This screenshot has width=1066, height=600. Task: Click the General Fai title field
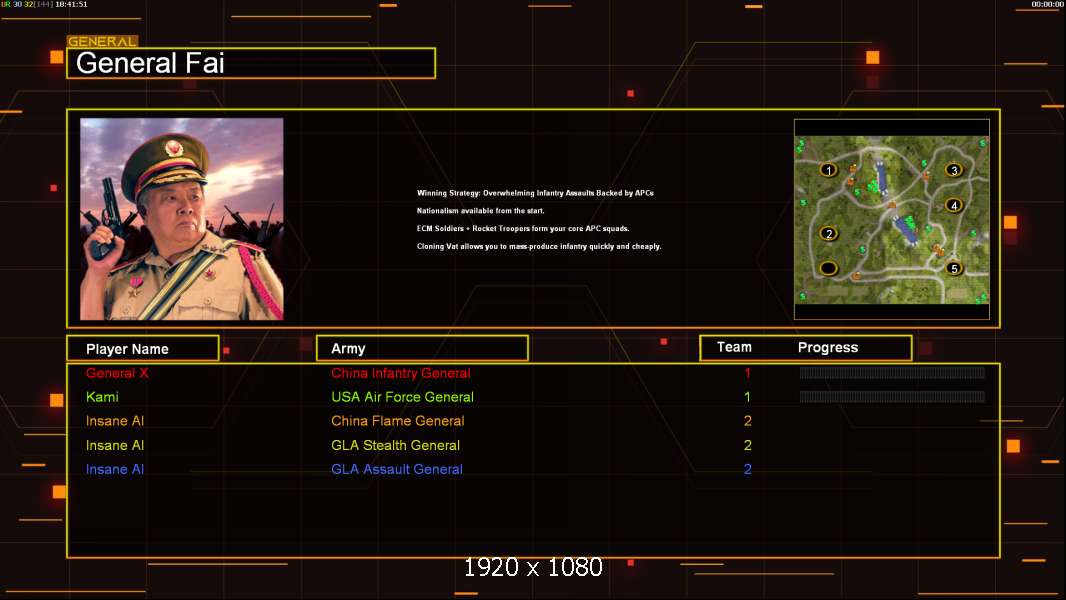point(251,63)
